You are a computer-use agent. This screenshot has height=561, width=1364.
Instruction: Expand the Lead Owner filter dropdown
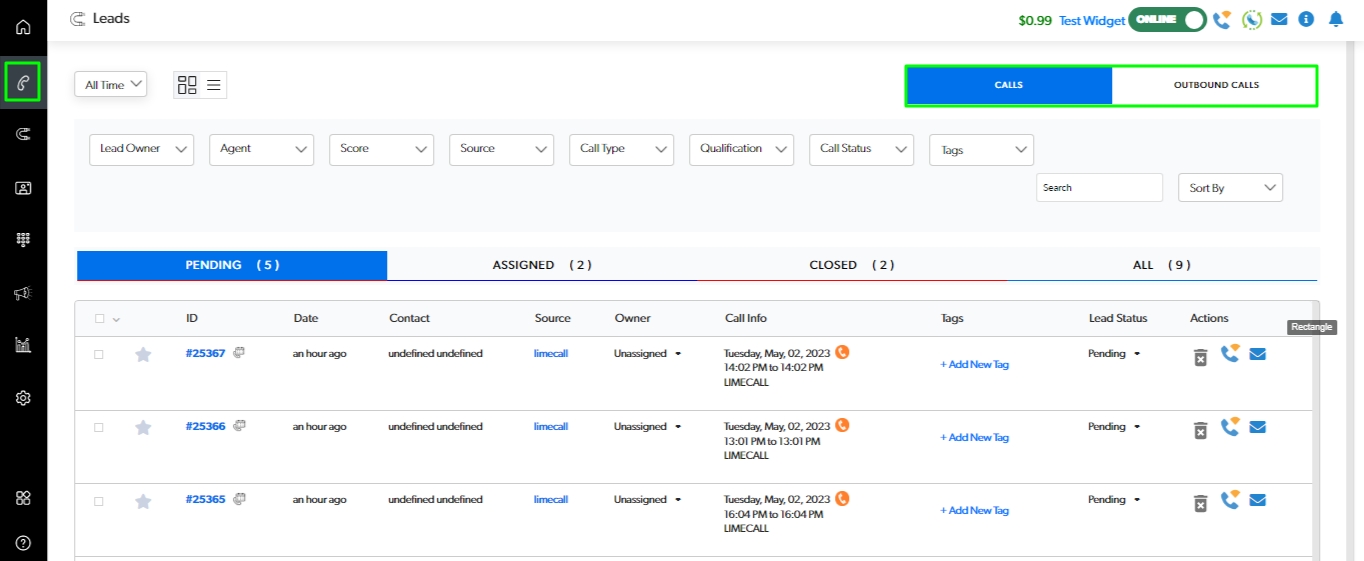click(x=142, y=149)
